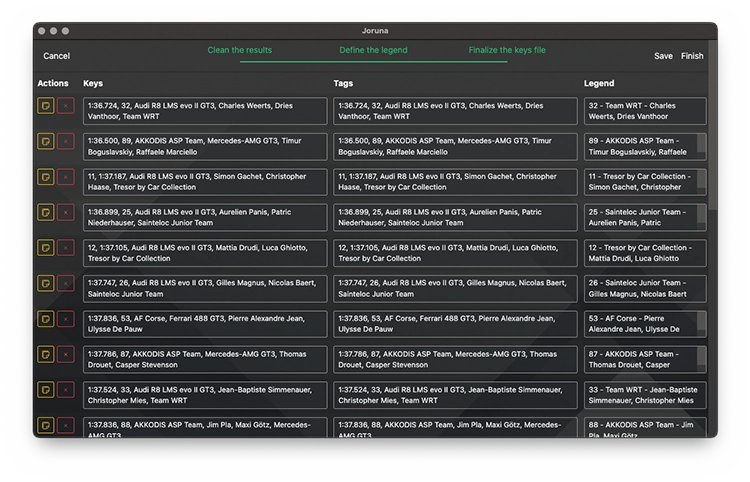Click the yellow note icon for the Charles Weerts row

pyautogui.click(x=46, y=106)
